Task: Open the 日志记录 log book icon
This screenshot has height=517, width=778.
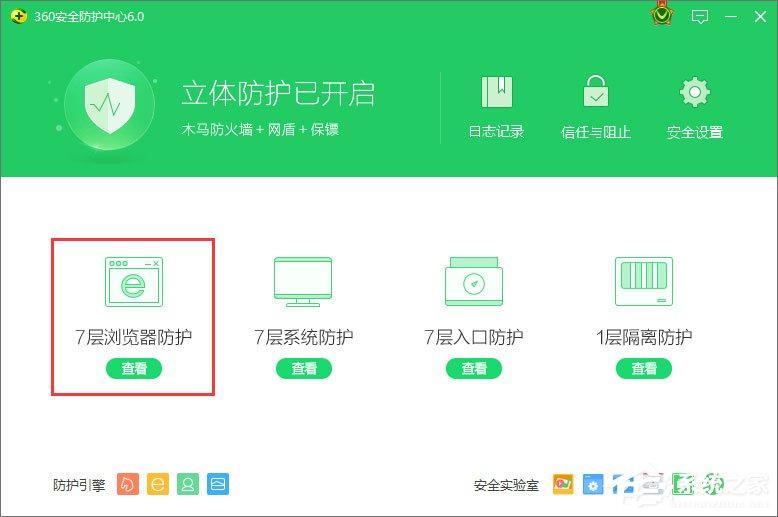Action: pyautogui.click(x=497, y=92)
